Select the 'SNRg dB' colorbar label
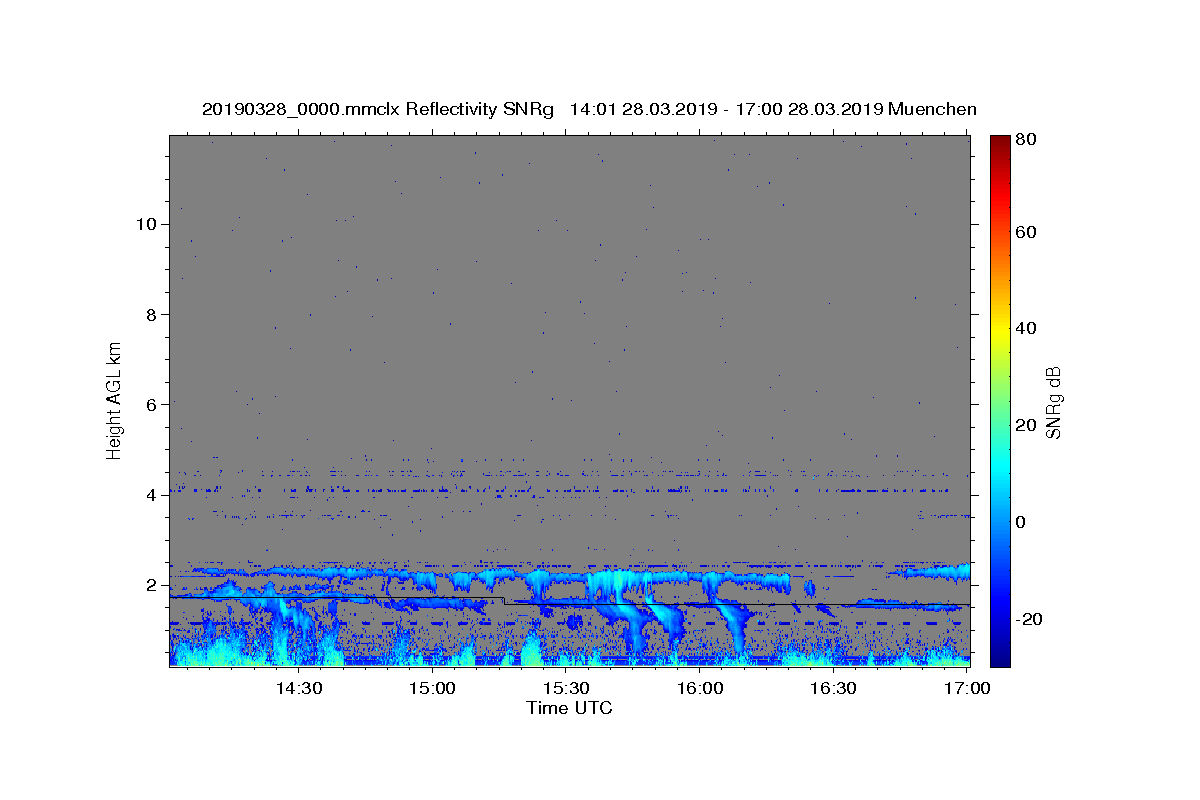The image size is (1200, 800). [1053, 401]
